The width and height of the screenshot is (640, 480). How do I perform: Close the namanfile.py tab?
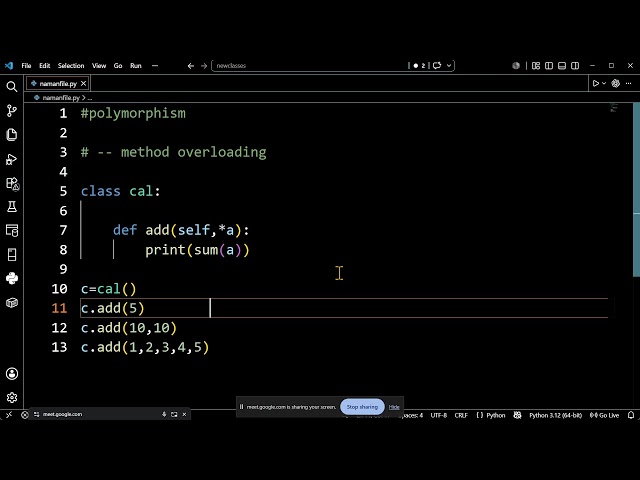coord(83,83)
